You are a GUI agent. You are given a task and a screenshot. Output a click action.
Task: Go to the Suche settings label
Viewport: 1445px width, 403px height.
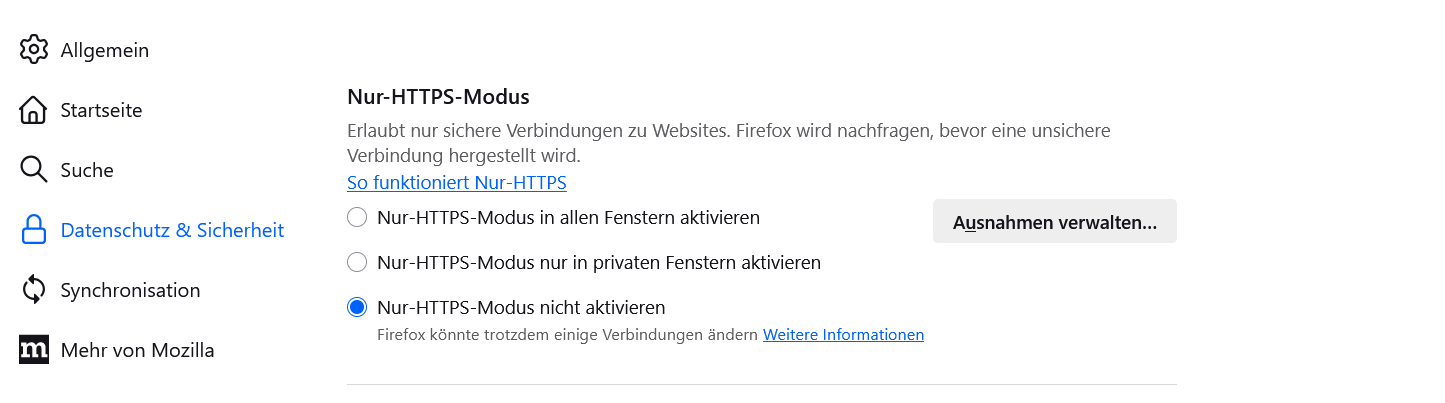pyautogui.click(x=87, y=170)
